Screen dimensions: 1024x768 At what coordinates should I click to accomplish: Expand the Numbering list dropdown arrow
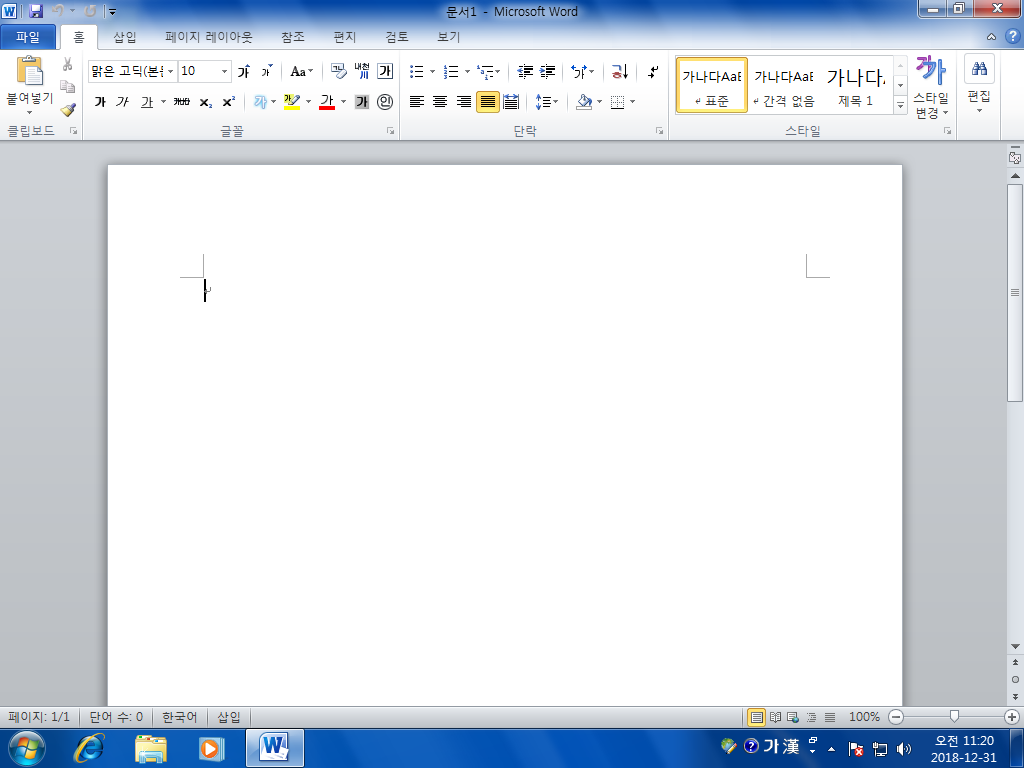click(x=467, y=71)
